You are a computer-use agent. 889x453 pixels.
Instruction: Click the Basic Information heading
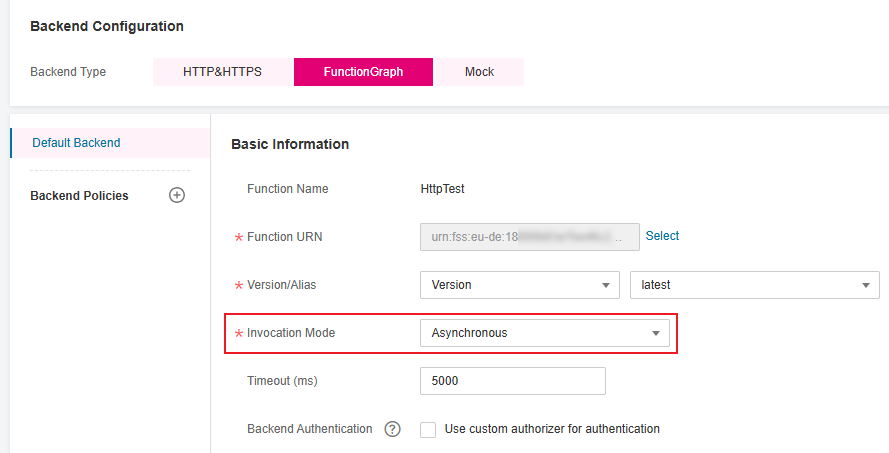pyautogui.click(x=290, y=144)
